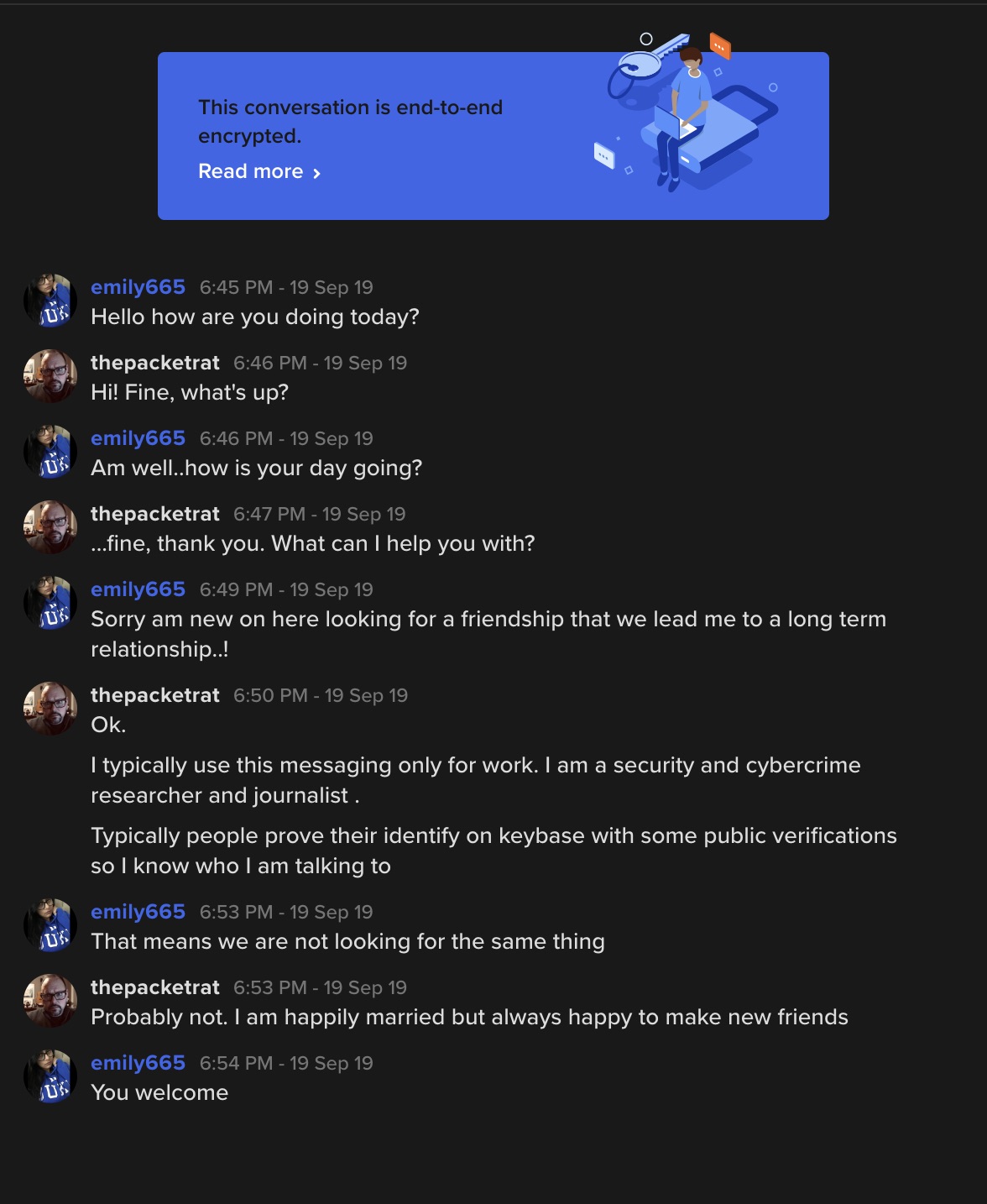Select thepacketrat's avatar at the 6:47 PM message

tap(50, 527)
